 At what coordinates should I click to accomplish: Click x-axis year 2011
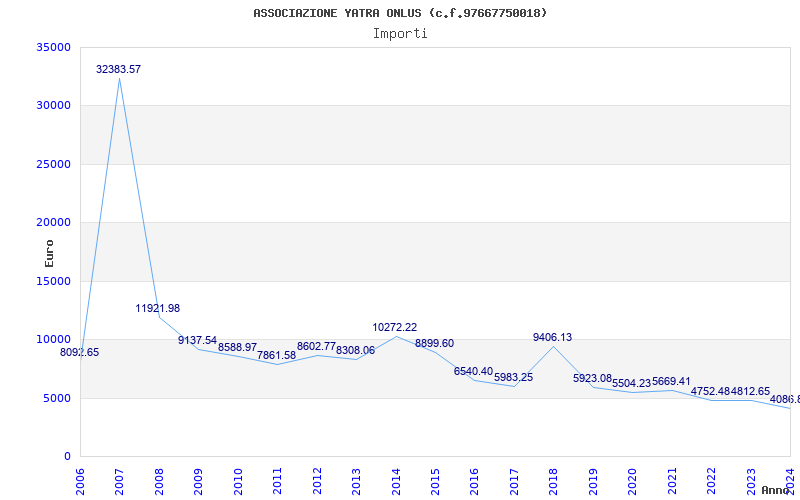point(278,481)
